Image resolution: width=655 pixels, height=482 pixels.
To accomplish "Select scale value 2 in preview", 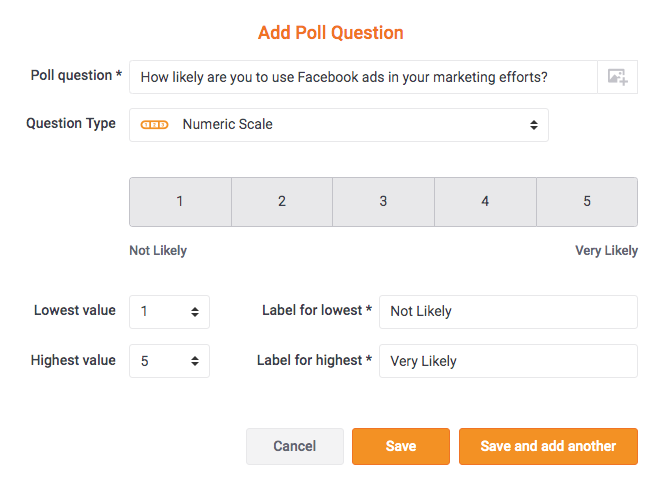I will 282,202.
